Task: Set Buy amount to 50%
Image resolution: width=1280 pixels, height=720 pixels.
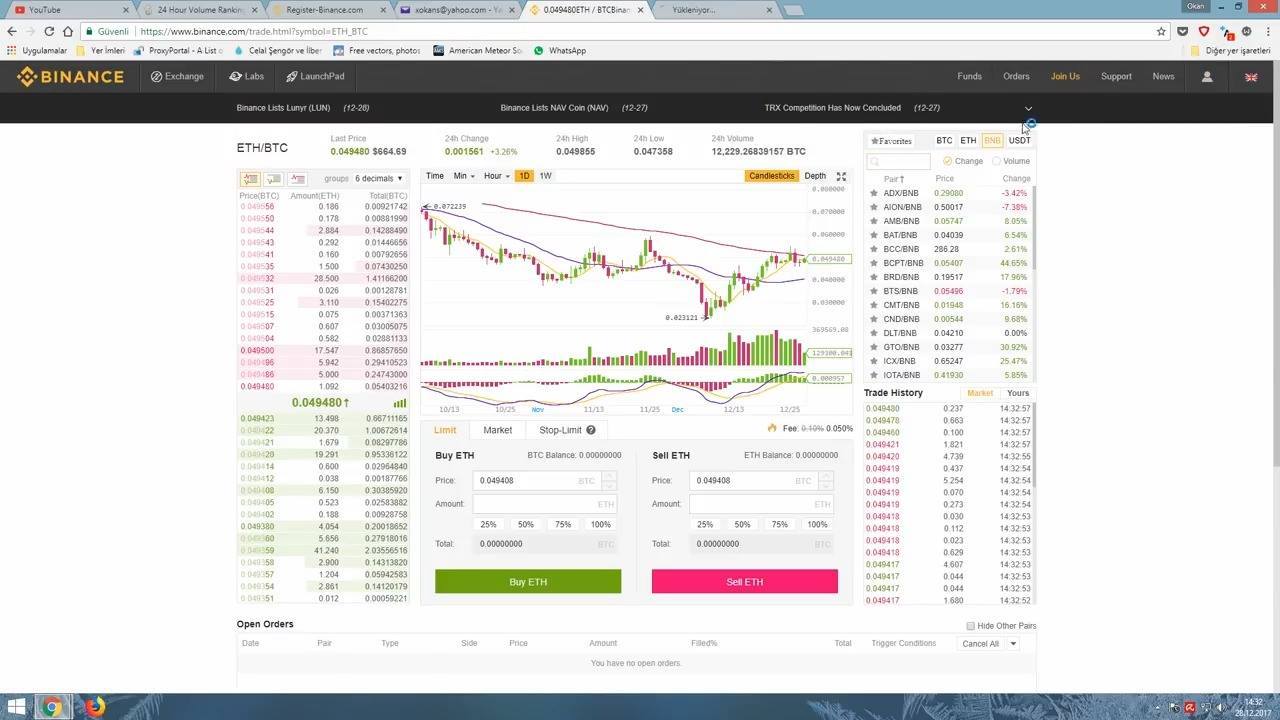Action: 526,524
